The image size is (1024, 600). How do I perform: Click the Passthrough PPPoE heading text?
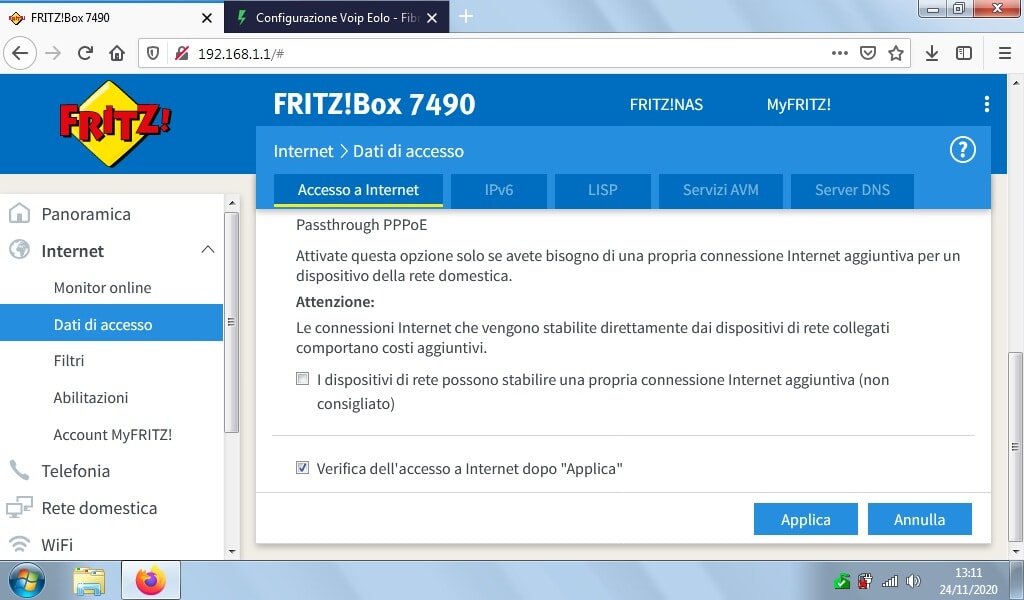click(361, 225)
